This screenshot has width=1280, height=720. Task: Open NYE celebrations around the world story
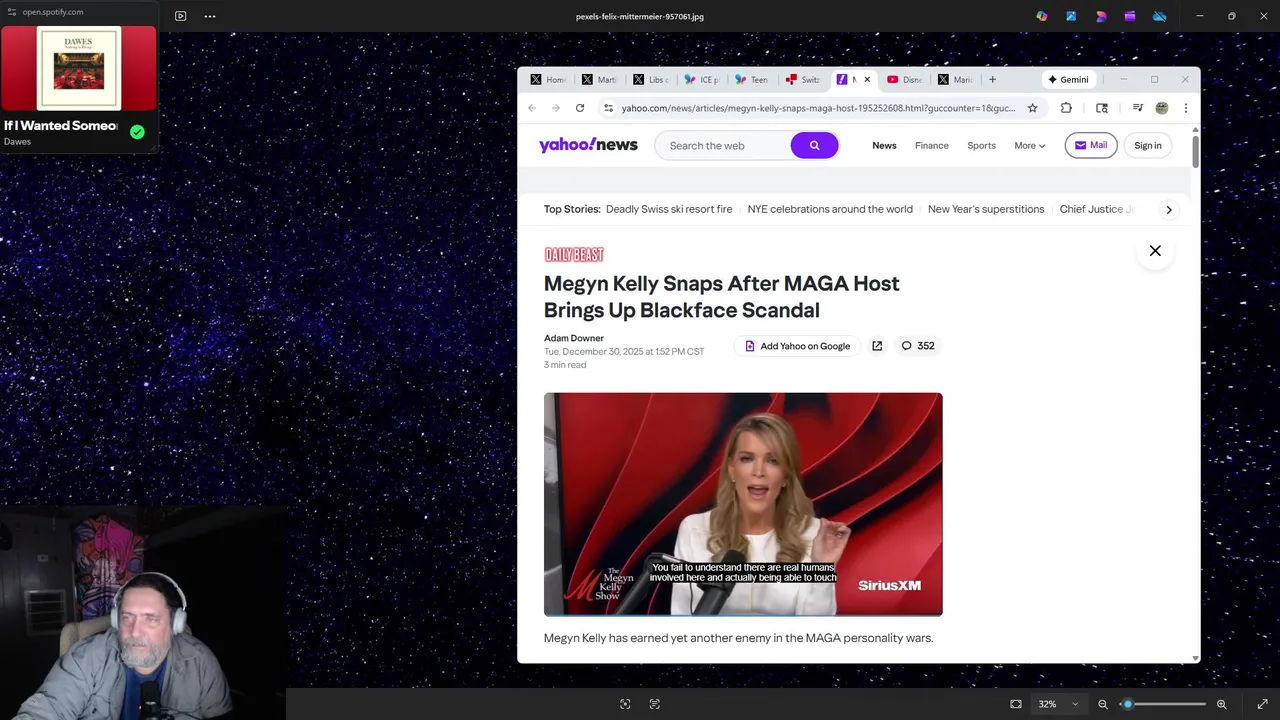tap(830, 209)
